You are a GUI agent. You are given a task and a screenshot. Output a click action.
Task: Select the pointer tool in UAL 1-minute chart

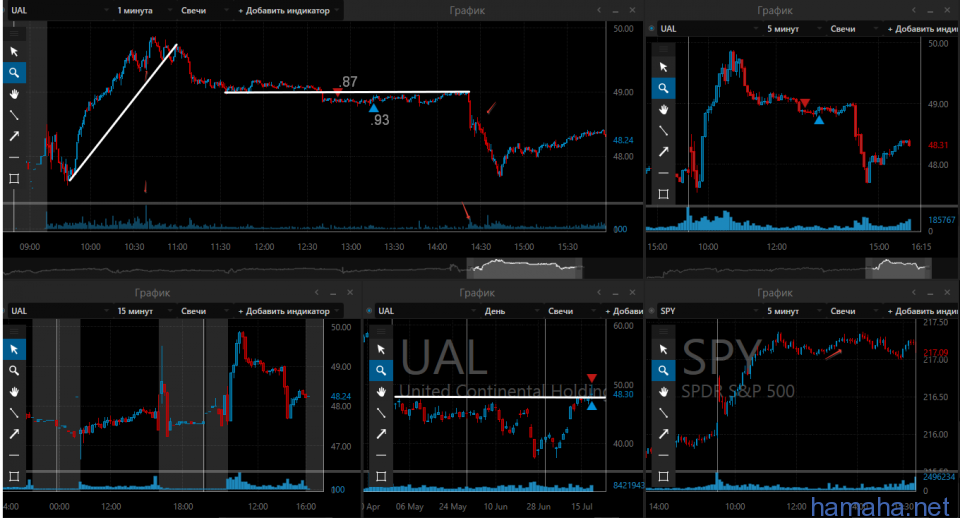[14, 52]
